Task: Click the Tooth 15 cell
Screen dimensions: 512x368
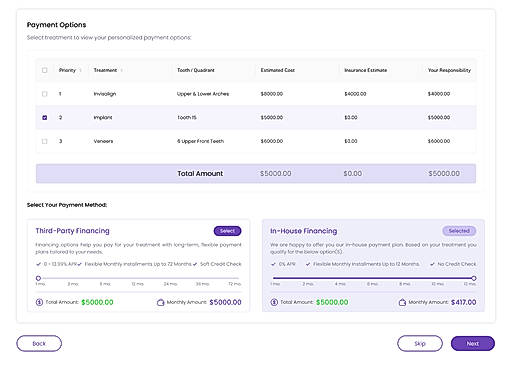Action: pos(187,118)
